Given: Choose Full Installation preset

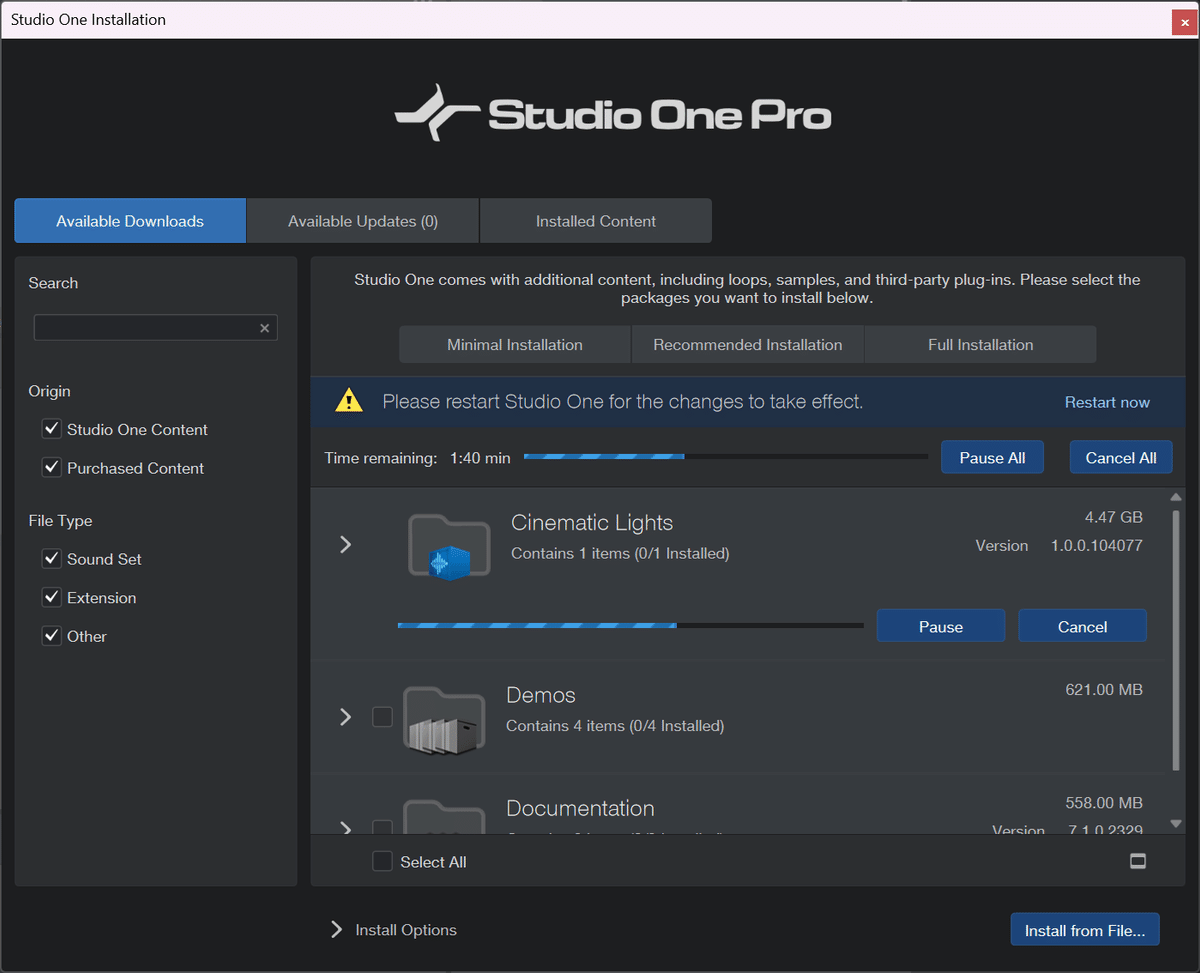Looking at the screenshot, I should coord(981,344).
